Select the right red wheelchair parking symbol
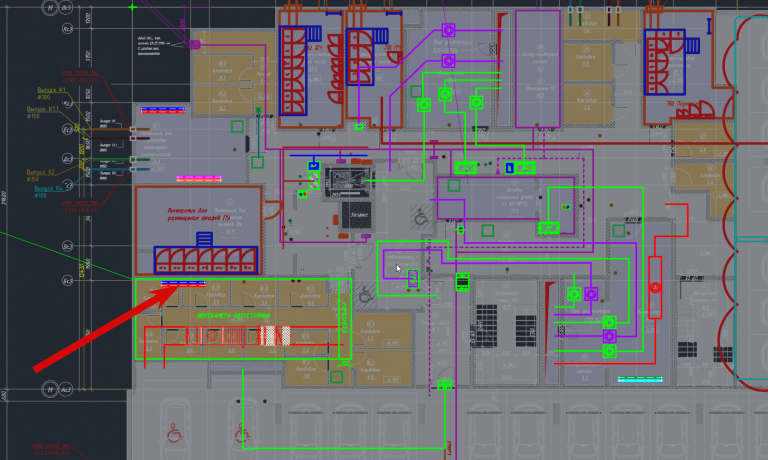This screenshot has height=460, width=768. click(241, 433)
